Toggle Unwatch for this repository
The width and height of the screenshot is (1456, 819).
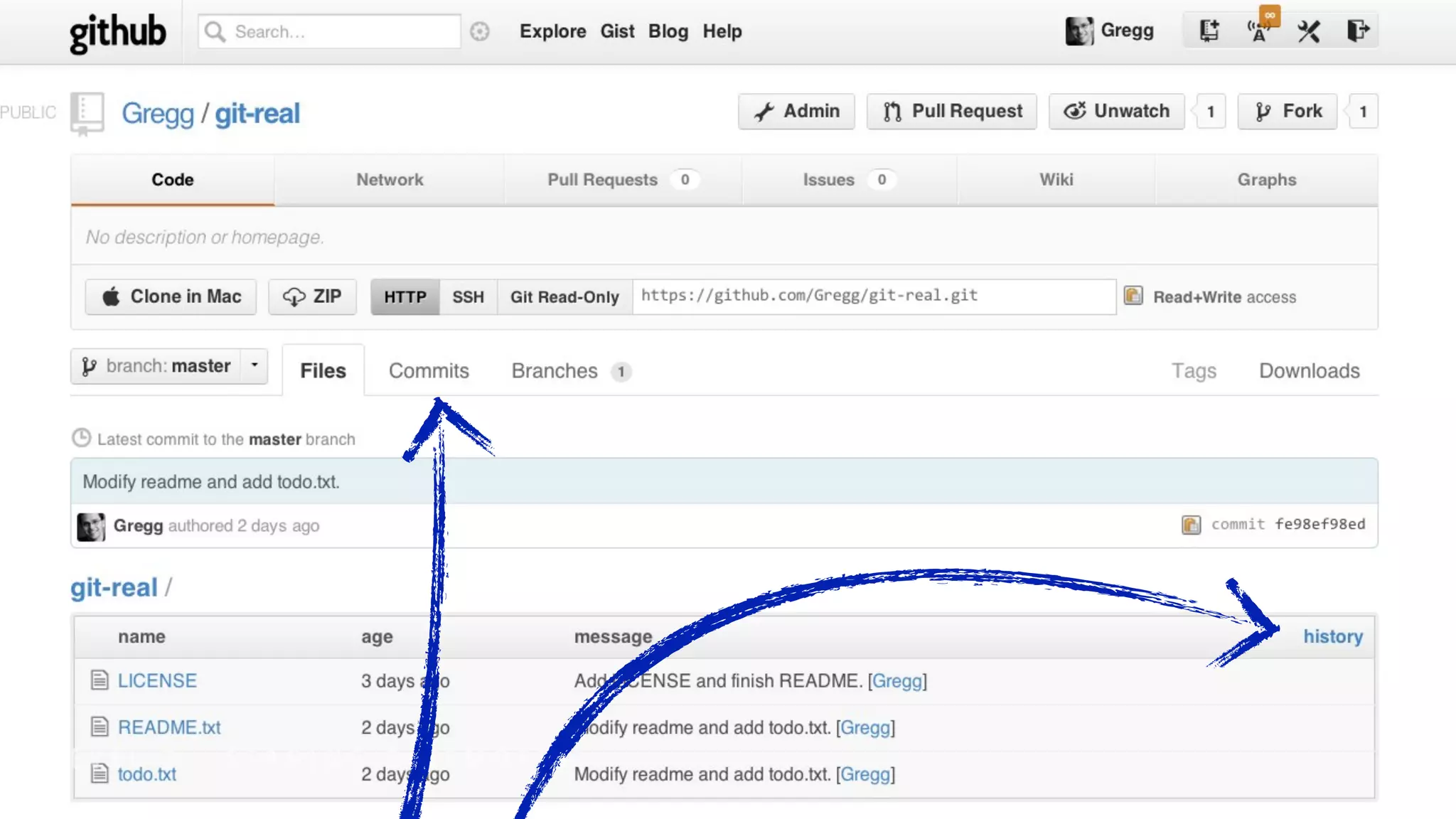(1116, 111)
